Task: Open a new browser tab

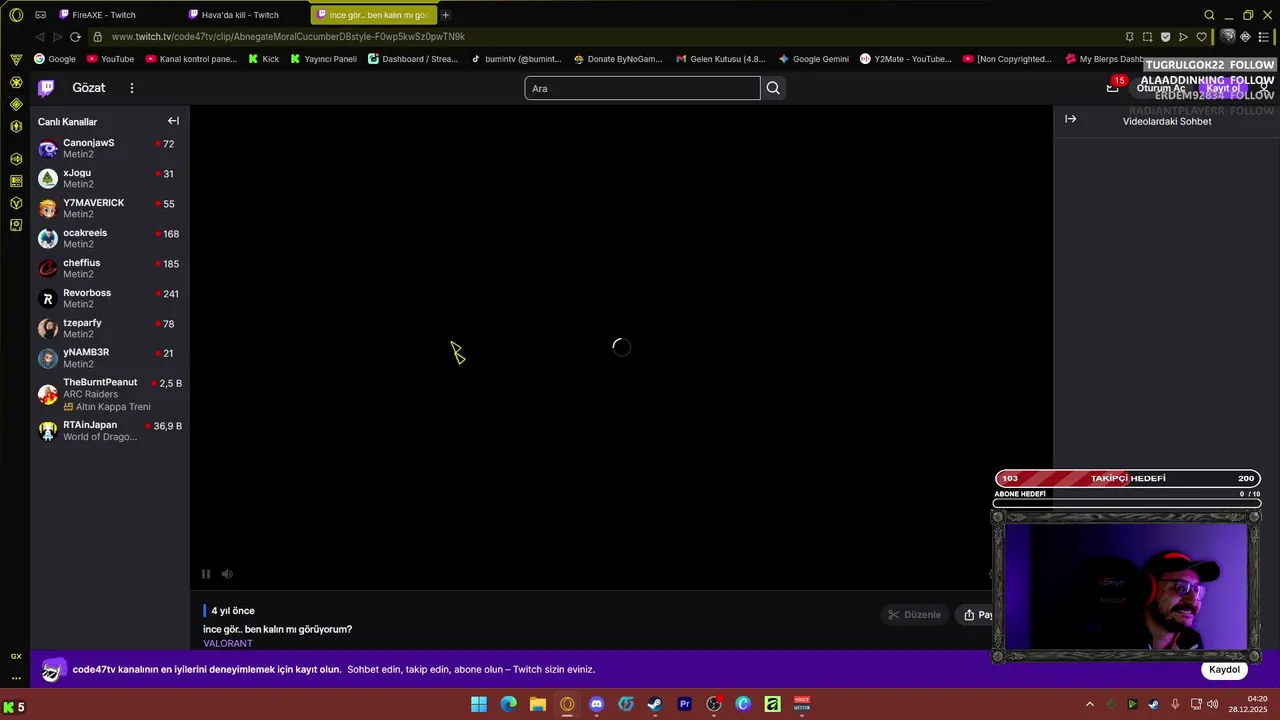Action: pyautogui.click(x=446, y=15)
